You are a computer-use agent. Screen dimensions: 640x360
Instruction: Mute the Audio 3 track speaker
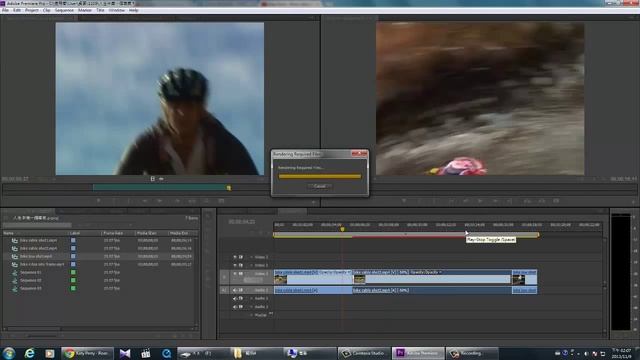[x=235, y=307]
